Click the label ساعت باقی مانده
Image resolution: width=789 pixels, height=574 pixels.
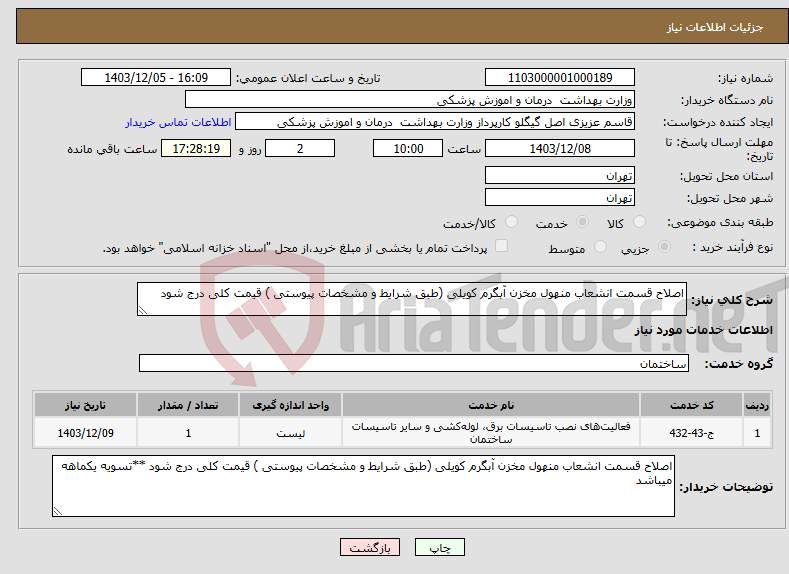(x=112, y=149)
